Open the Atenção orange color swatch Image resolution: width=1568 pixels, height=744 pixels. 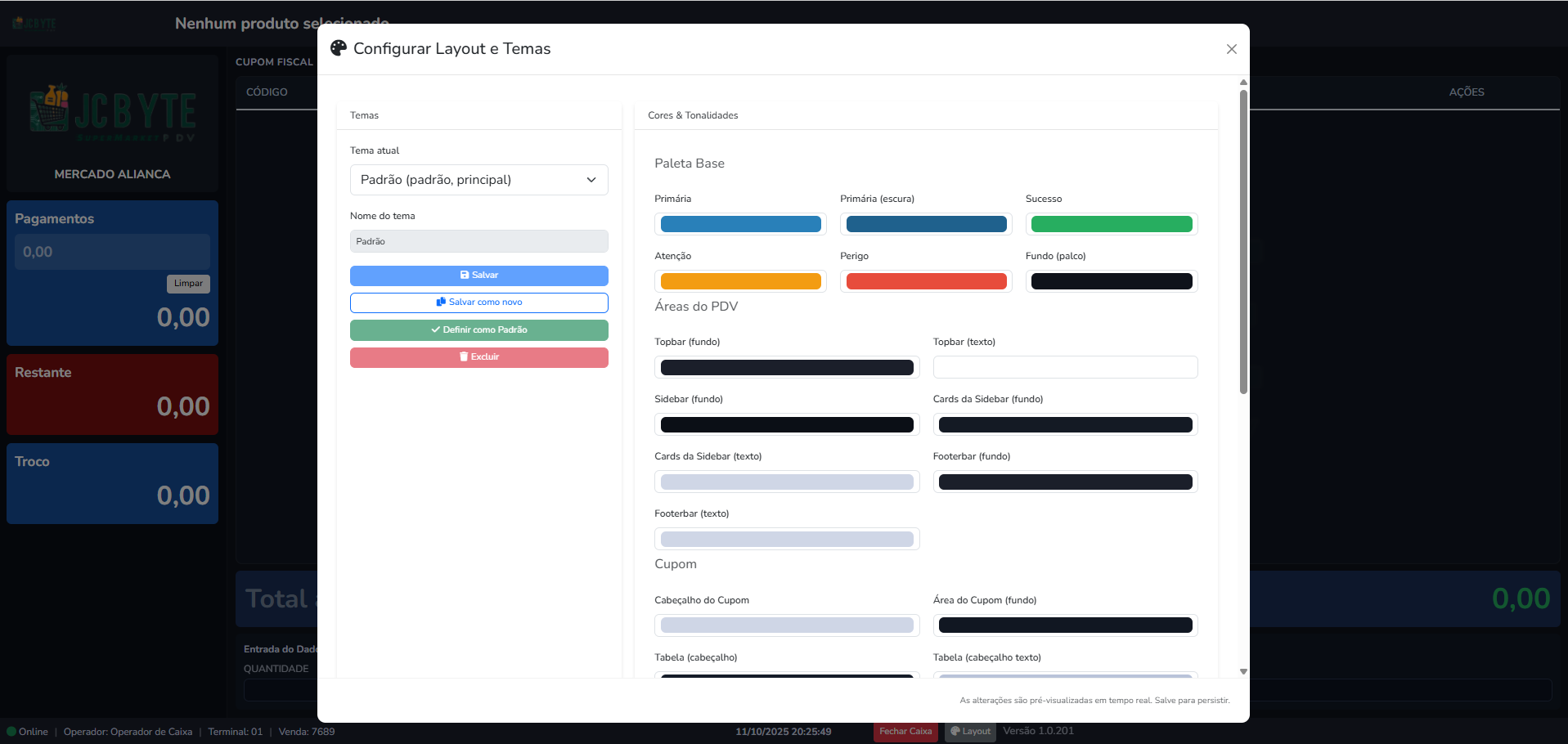(740, 281)
